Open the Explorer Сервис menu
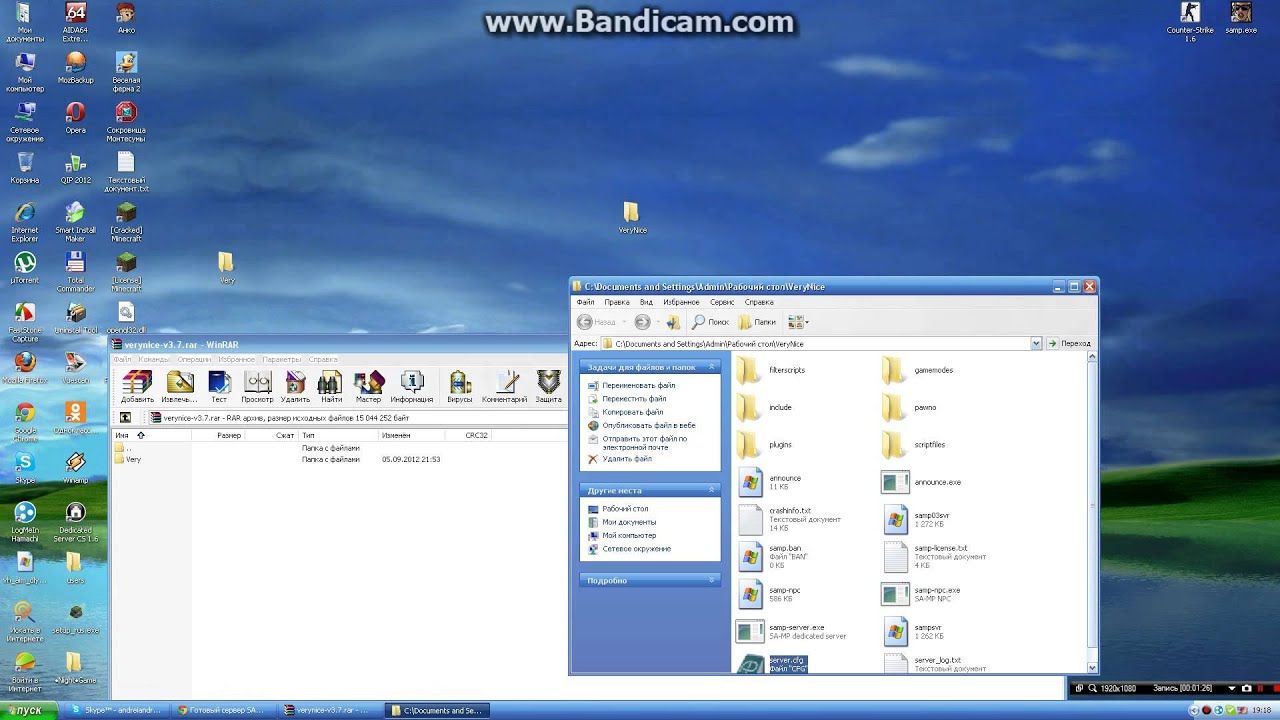Viewport: 1280px width, 720px height. coord(722,302)
